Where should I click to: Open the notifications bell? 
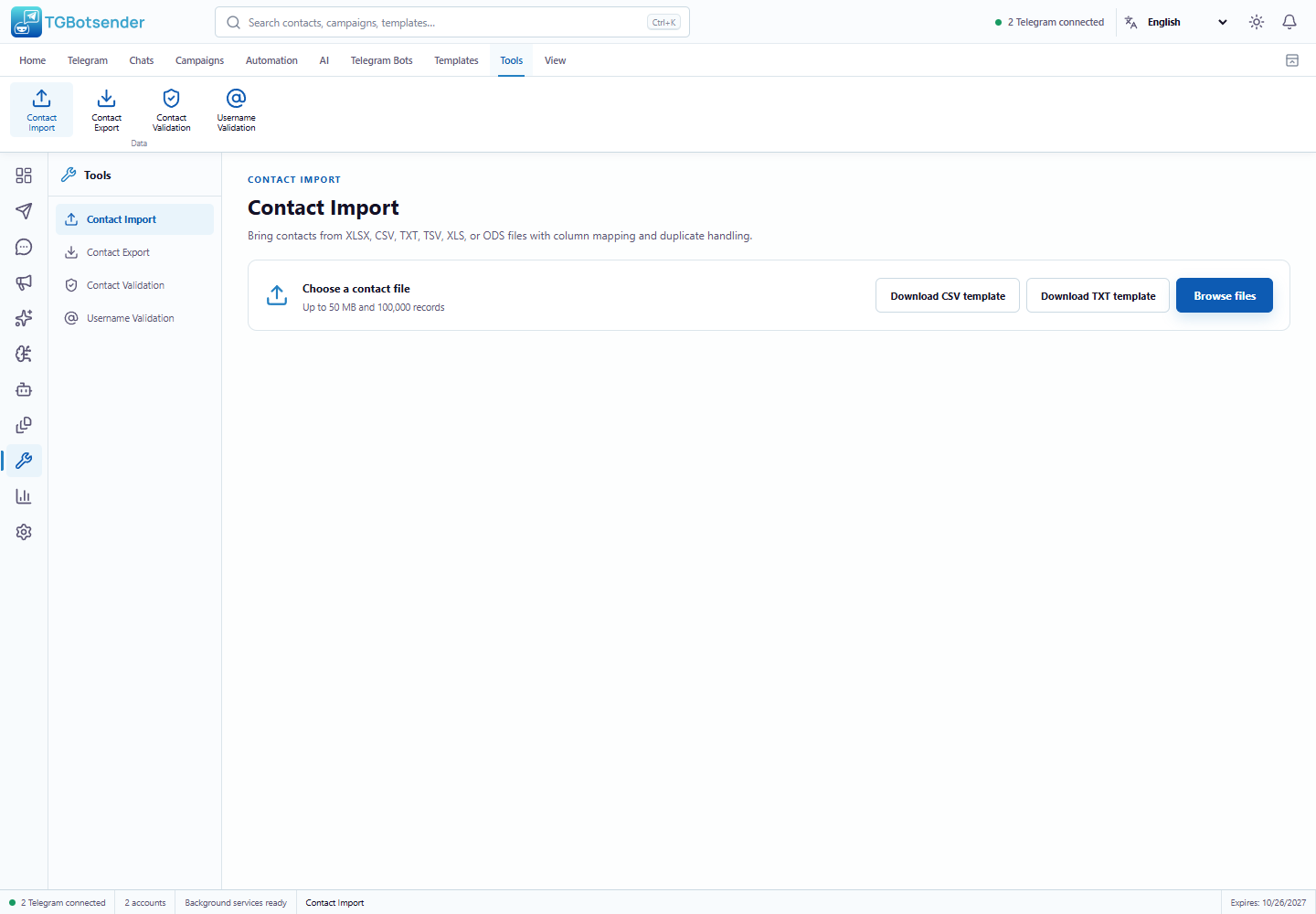pyautogui.click(x=1289, y=22)
